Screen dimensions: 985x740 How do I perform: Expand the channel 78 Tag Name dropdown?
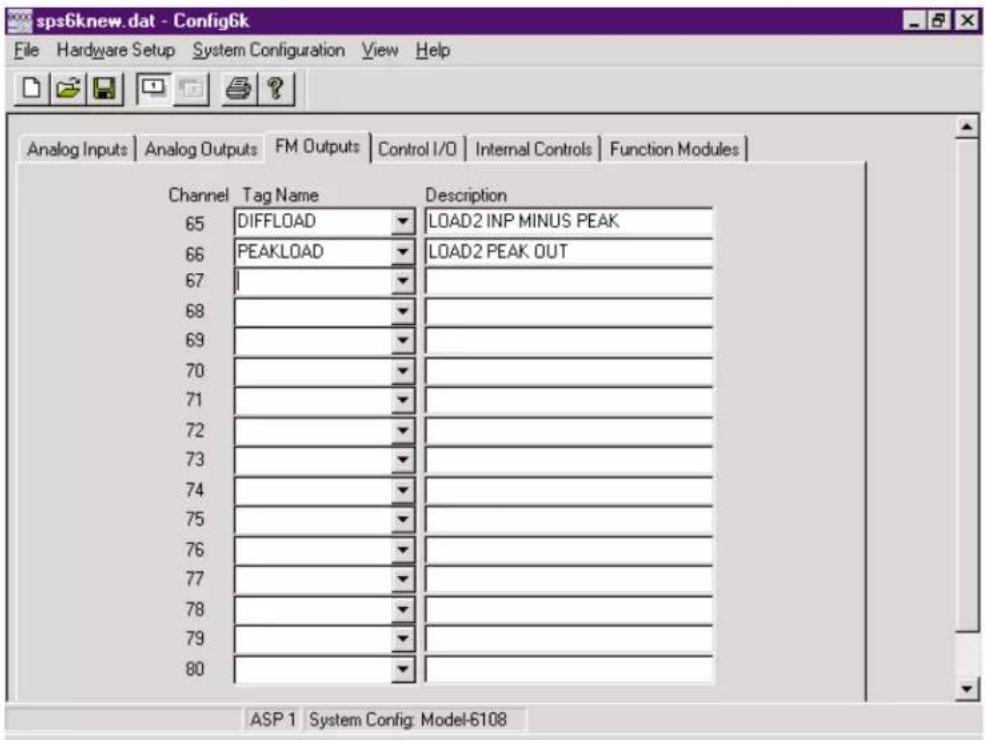pyautogui.click(x=403, y=610)
